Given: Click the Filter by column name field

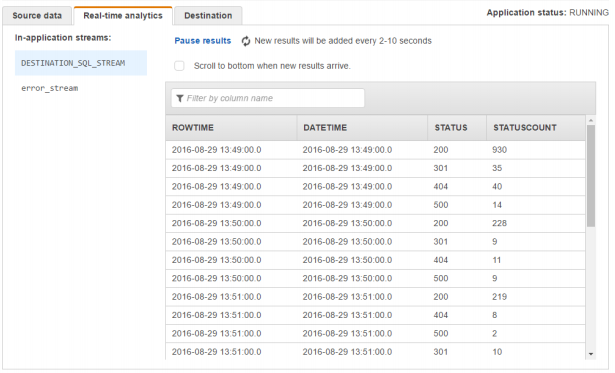Looking at the screenshot, I should (x=268, y=98).
